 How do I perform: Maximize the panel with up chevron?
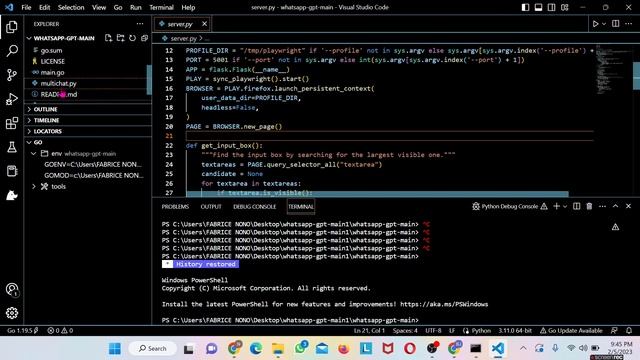point(615,206)
